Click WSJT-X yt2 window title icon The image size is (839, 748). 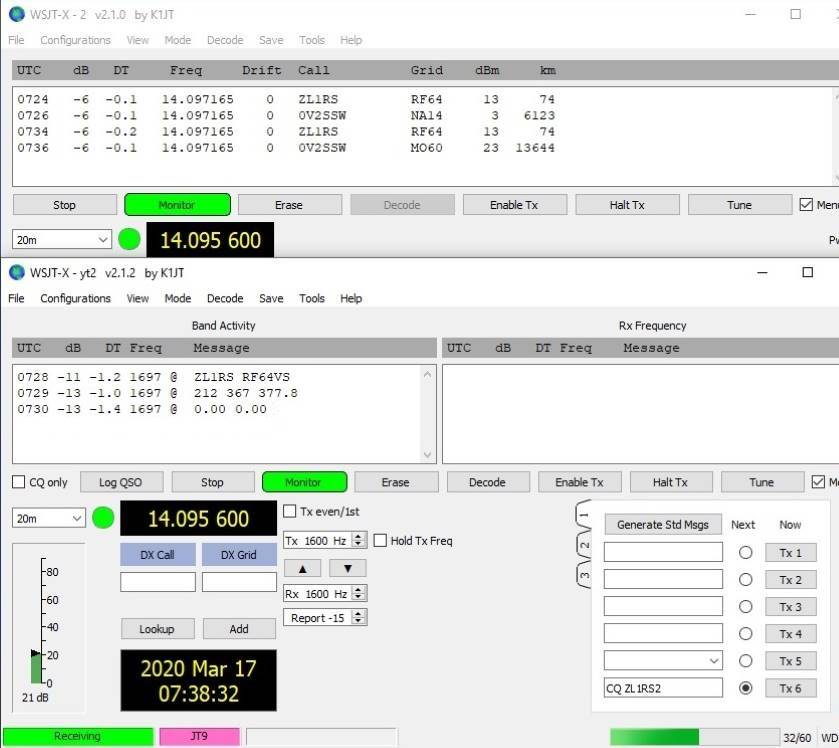(16, 272)
